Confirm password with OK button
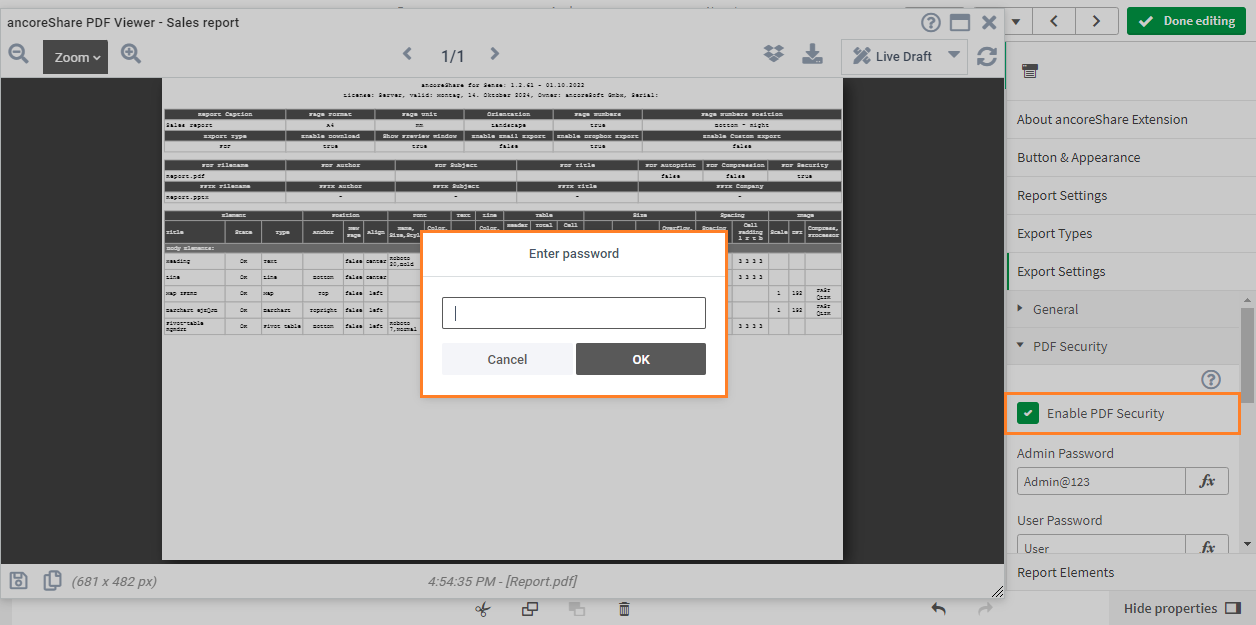The image size is (1256, 625). (x=641, y=359)
